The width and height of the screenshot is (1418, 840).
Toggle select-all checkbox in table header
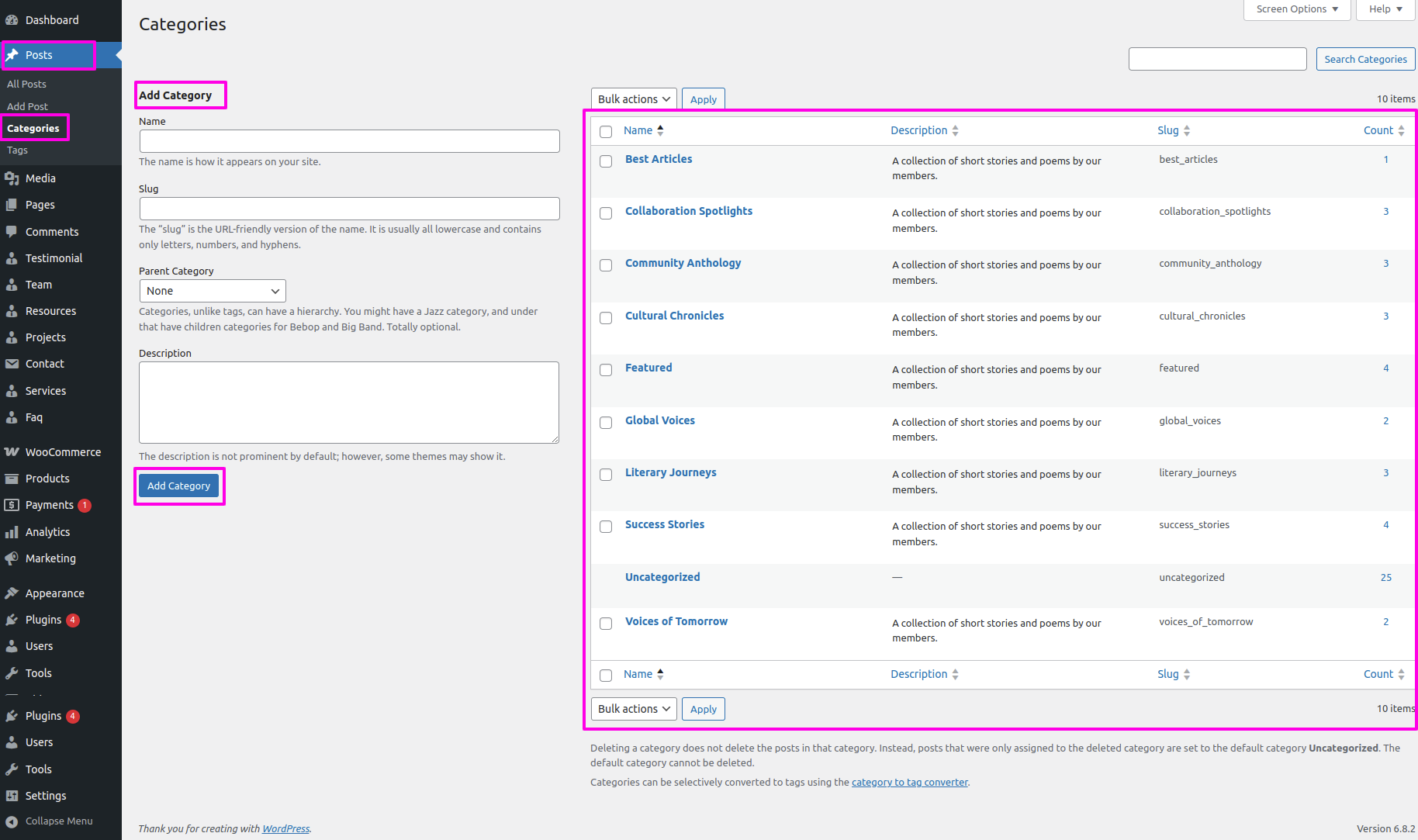point(606,132)
